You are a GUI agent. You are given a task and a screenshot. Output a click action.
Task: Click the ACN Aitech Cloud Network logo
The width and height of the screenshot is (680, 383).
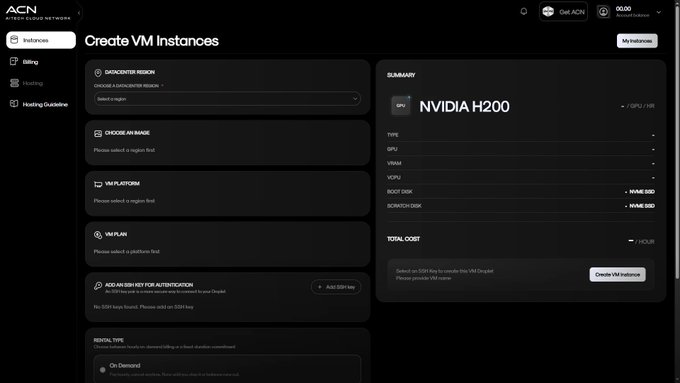(38, 13)
